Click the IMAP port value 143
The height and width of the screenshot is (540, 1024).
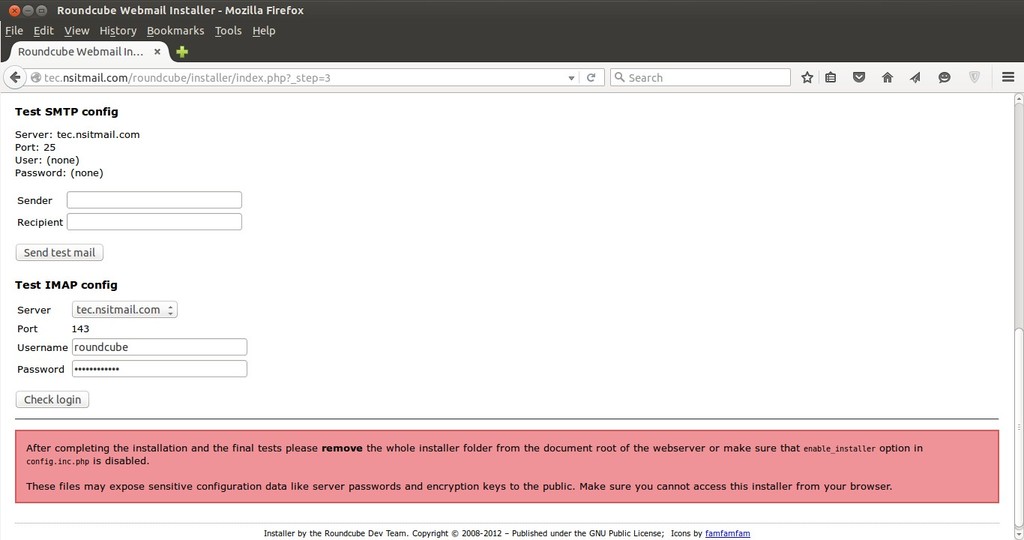[x=80, y=329]
